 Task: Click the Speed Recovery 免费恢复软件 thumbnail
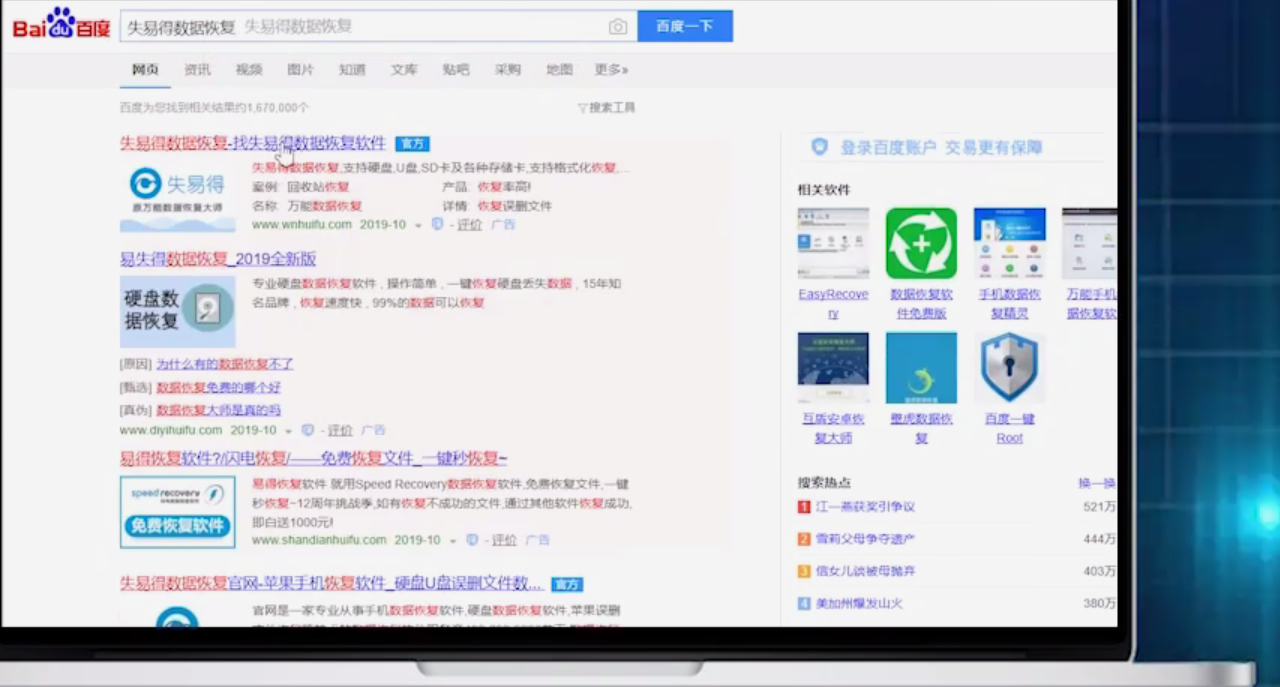pos(178,512)
